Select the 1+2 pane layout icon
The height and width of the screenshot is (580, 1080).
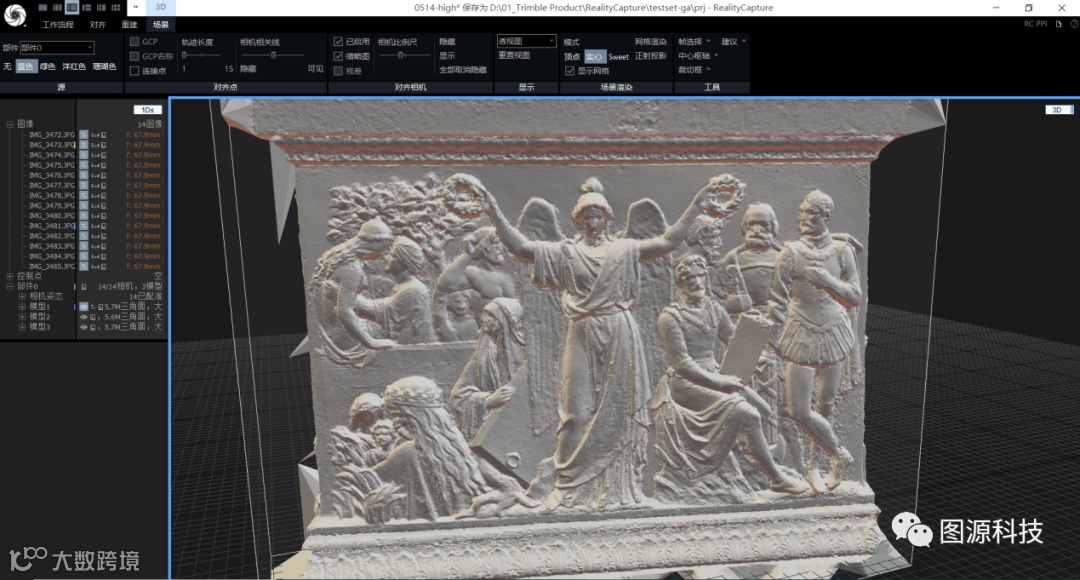coord(86,8)
